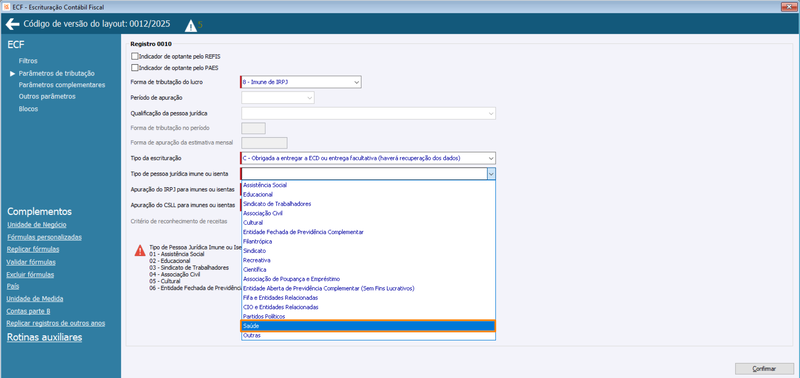Pick Entidade Fechada de Previdência Complementar
The image size is (800, 378).
point(368,232)
